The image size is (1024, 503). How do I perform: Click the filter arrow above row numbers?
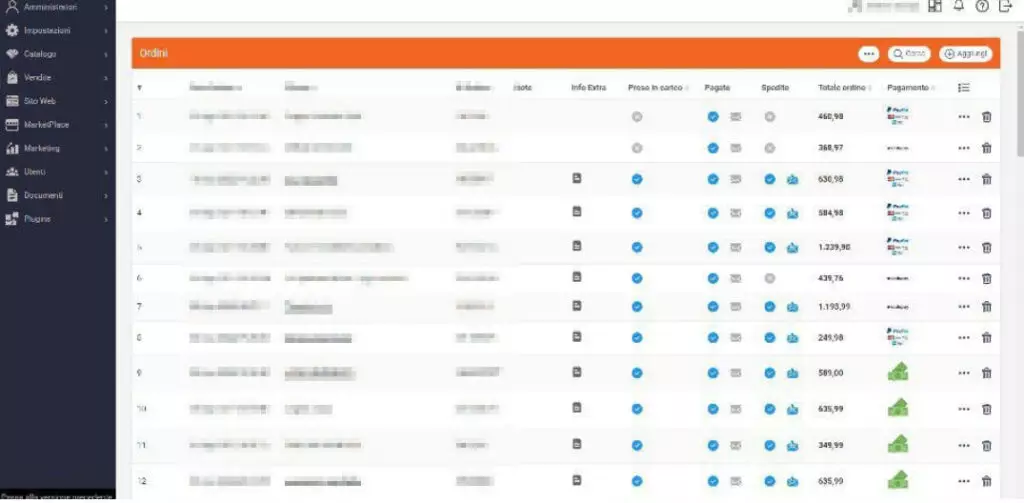tap(140, 88)
